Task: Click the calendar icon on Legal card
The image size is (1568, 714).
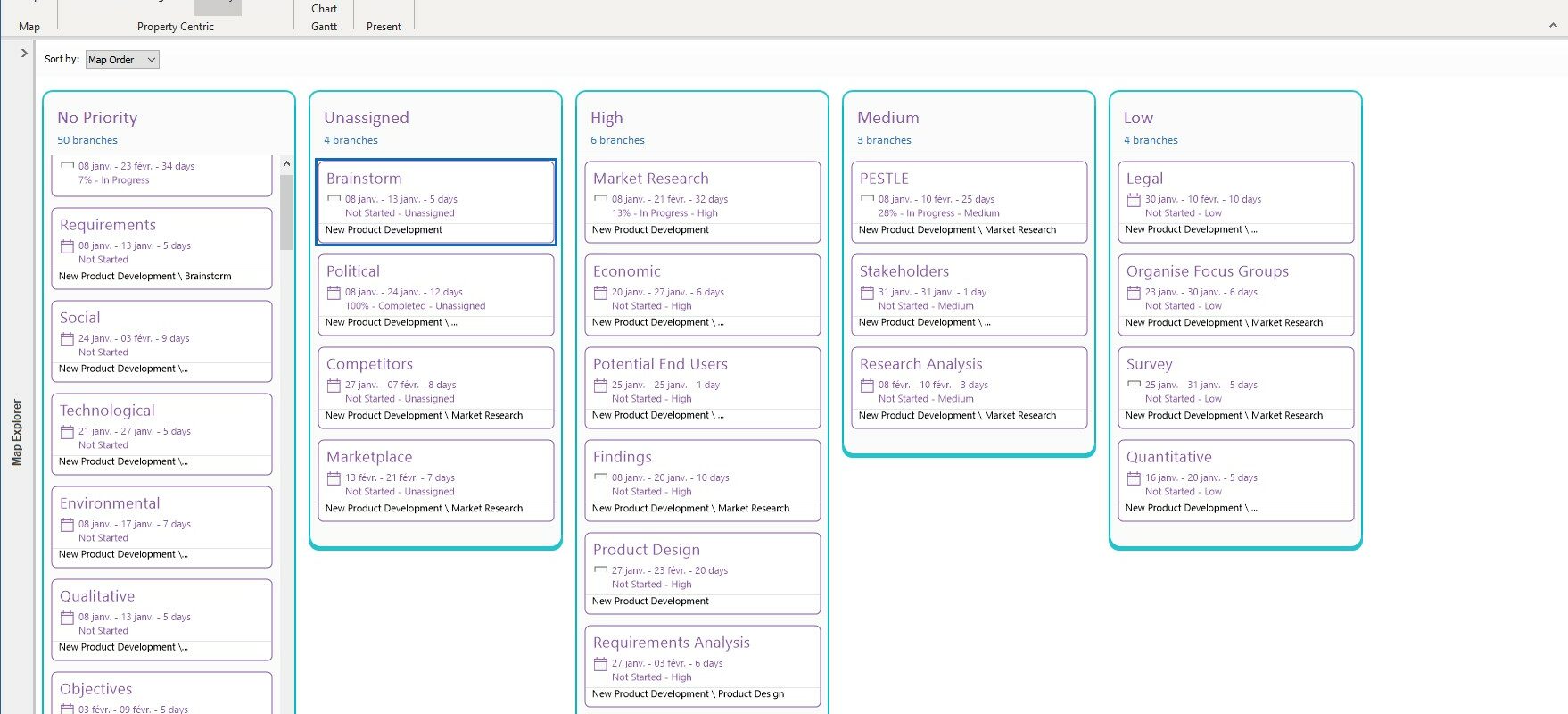Action: (1134, 200)
